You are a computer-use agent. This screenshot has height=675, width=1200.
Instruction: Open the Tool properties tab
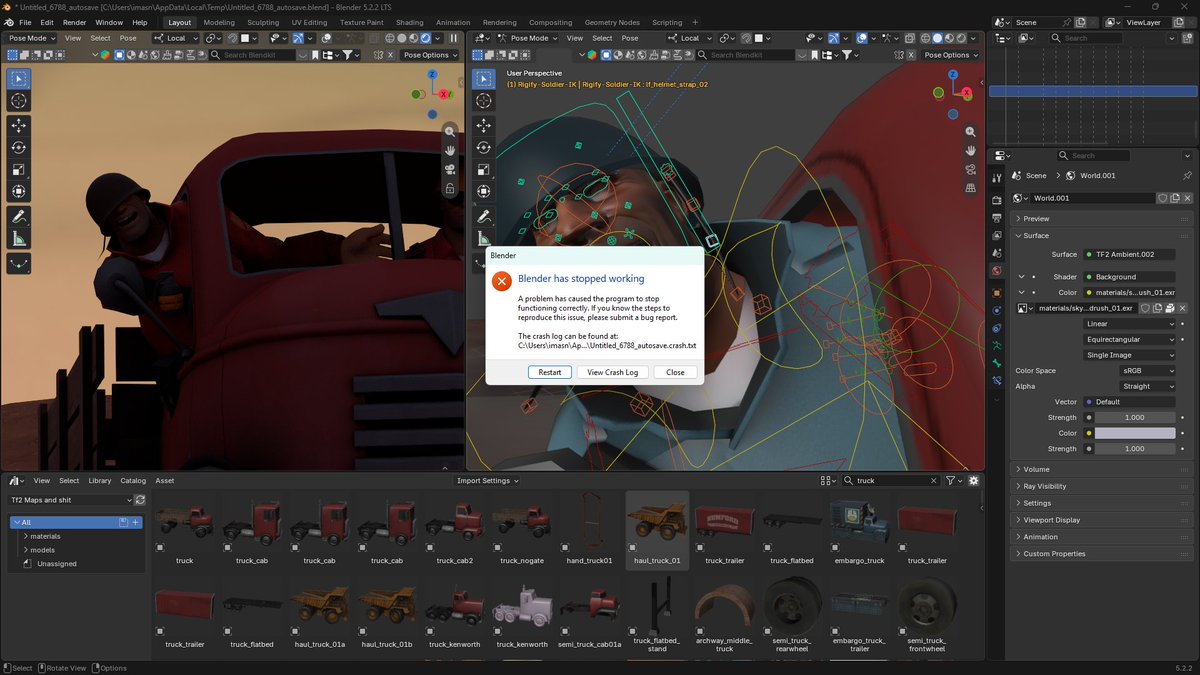(x=996, y=177)
